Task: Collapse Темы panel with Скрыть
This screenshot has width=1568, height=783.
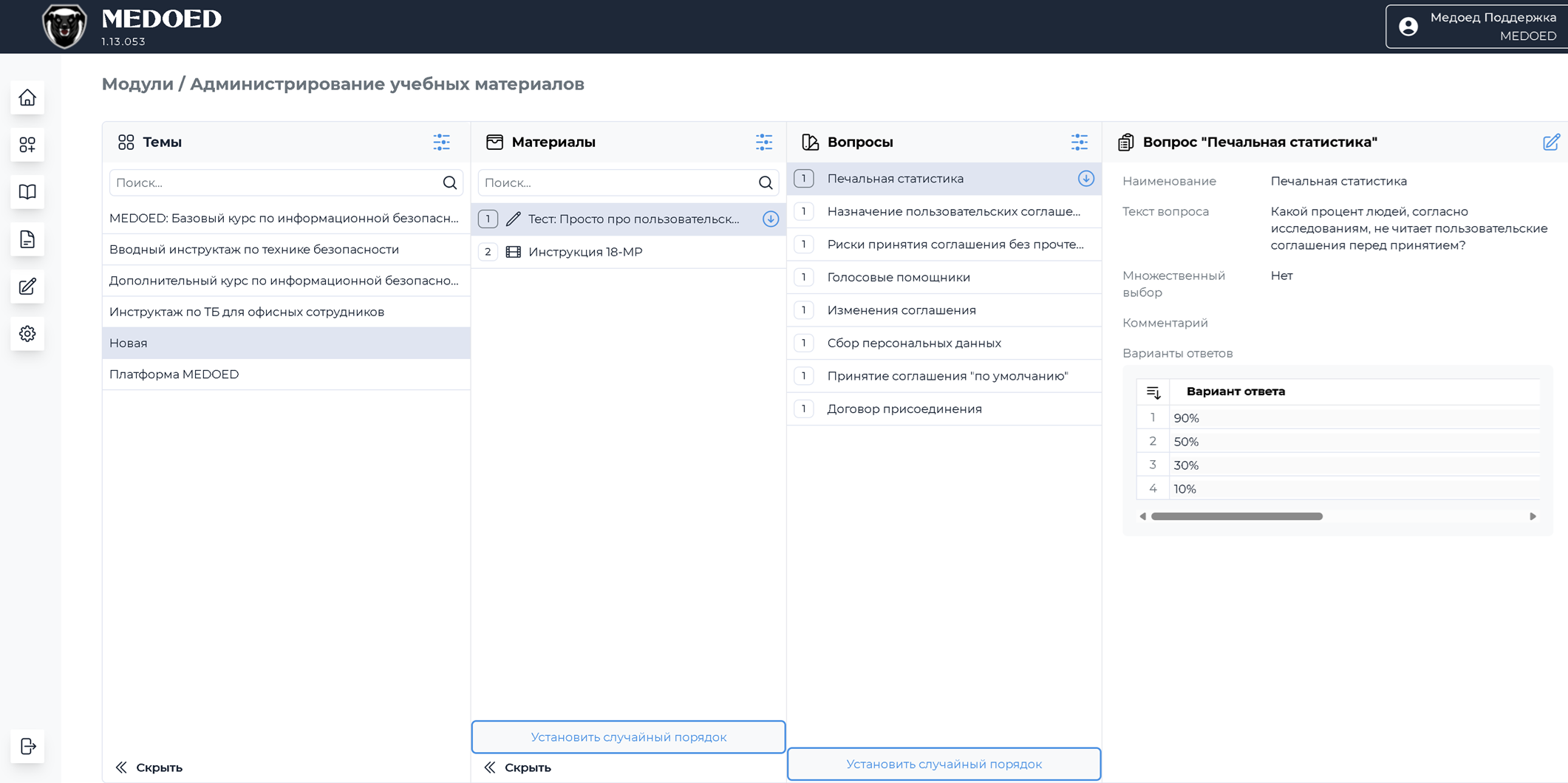Action: click(x=149, y=767)
